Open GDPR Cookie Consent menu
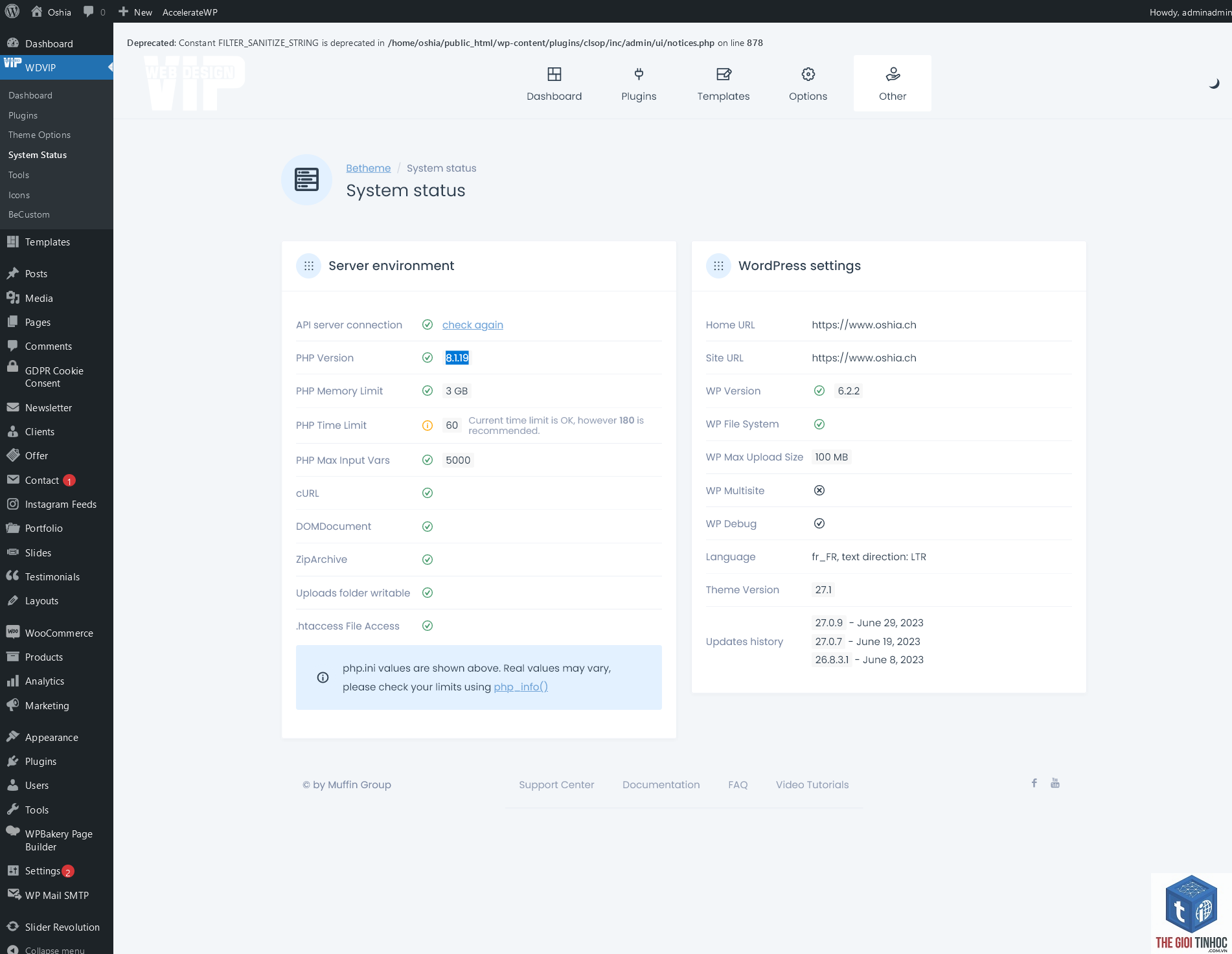Image resolution: width=1232 pixels, height=954 pixels. [56, 377]
